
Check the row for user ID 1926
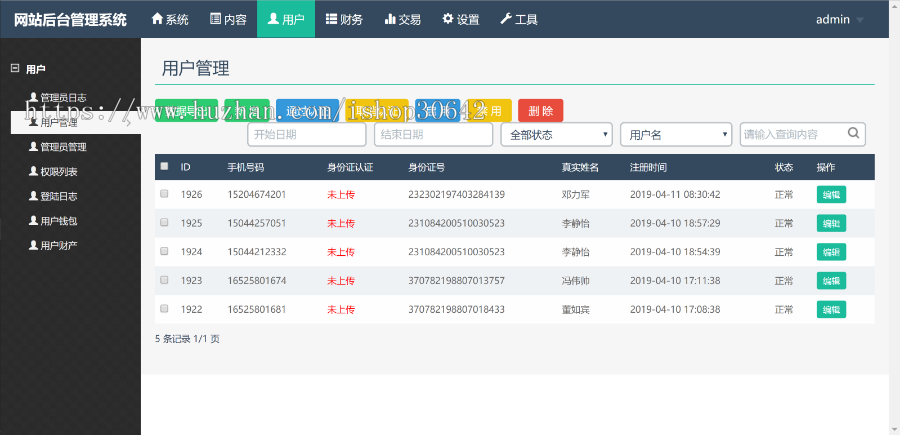click(x=164, y=194)
